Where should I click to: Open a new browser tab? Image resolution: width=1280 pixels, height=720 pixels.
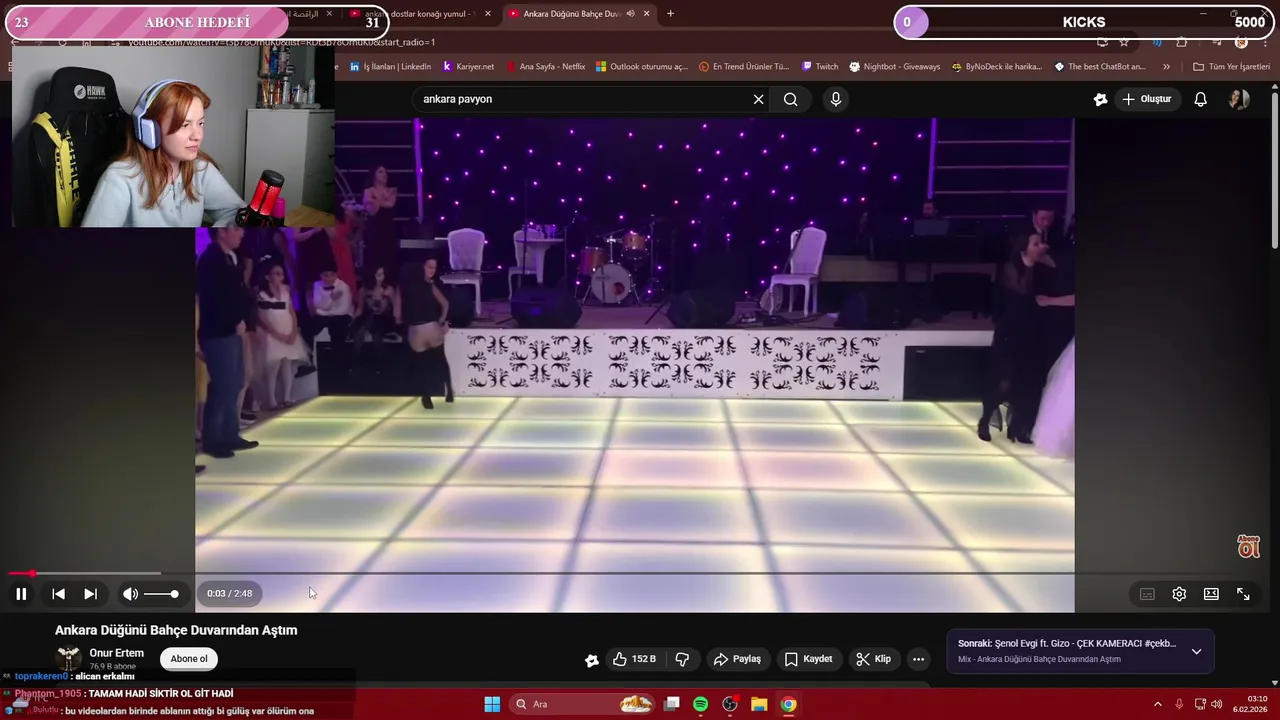tap(670, 14)
